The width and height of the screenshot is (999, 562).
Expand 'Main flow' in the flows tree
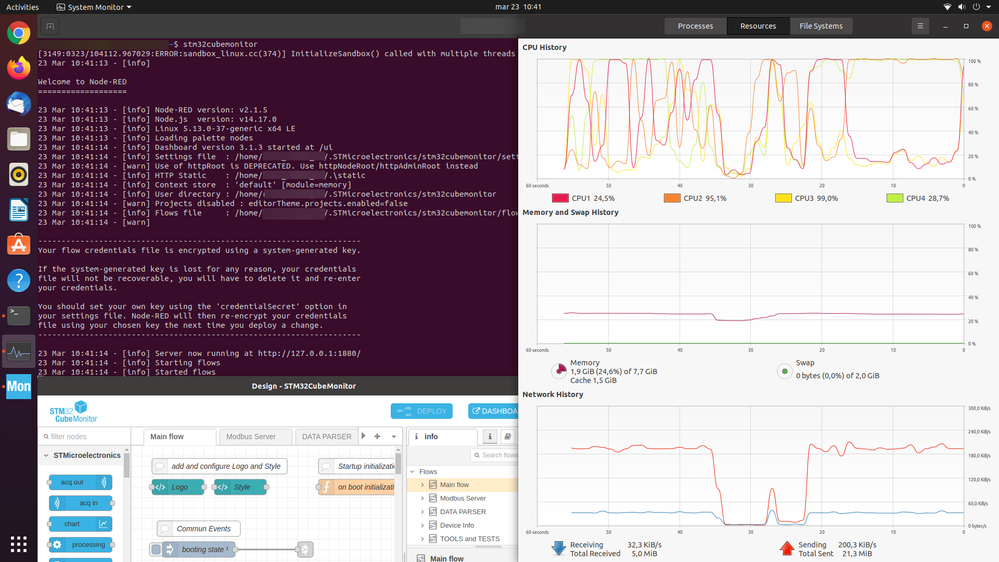point(422,485)
